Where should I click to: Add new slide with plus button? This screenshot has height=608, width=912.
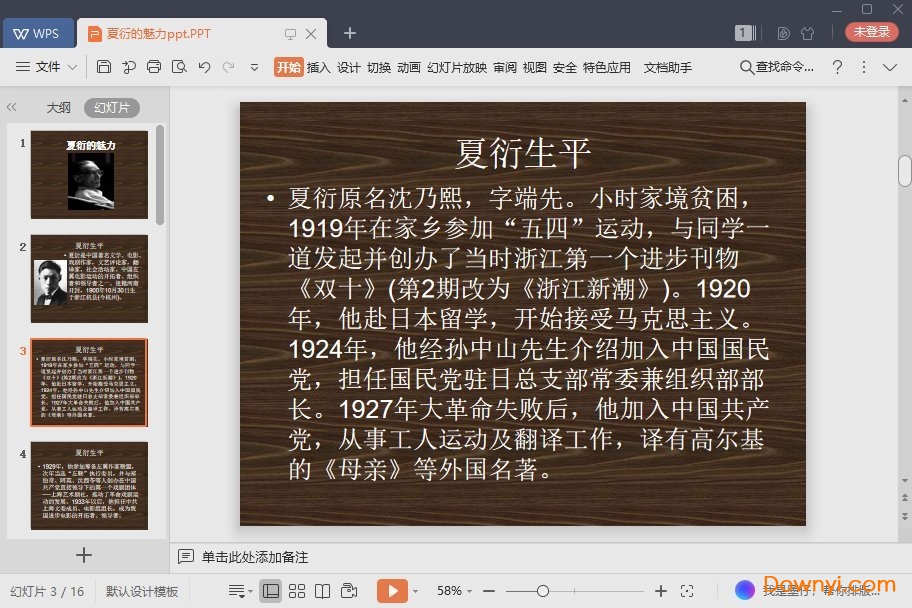coord(84,555)
